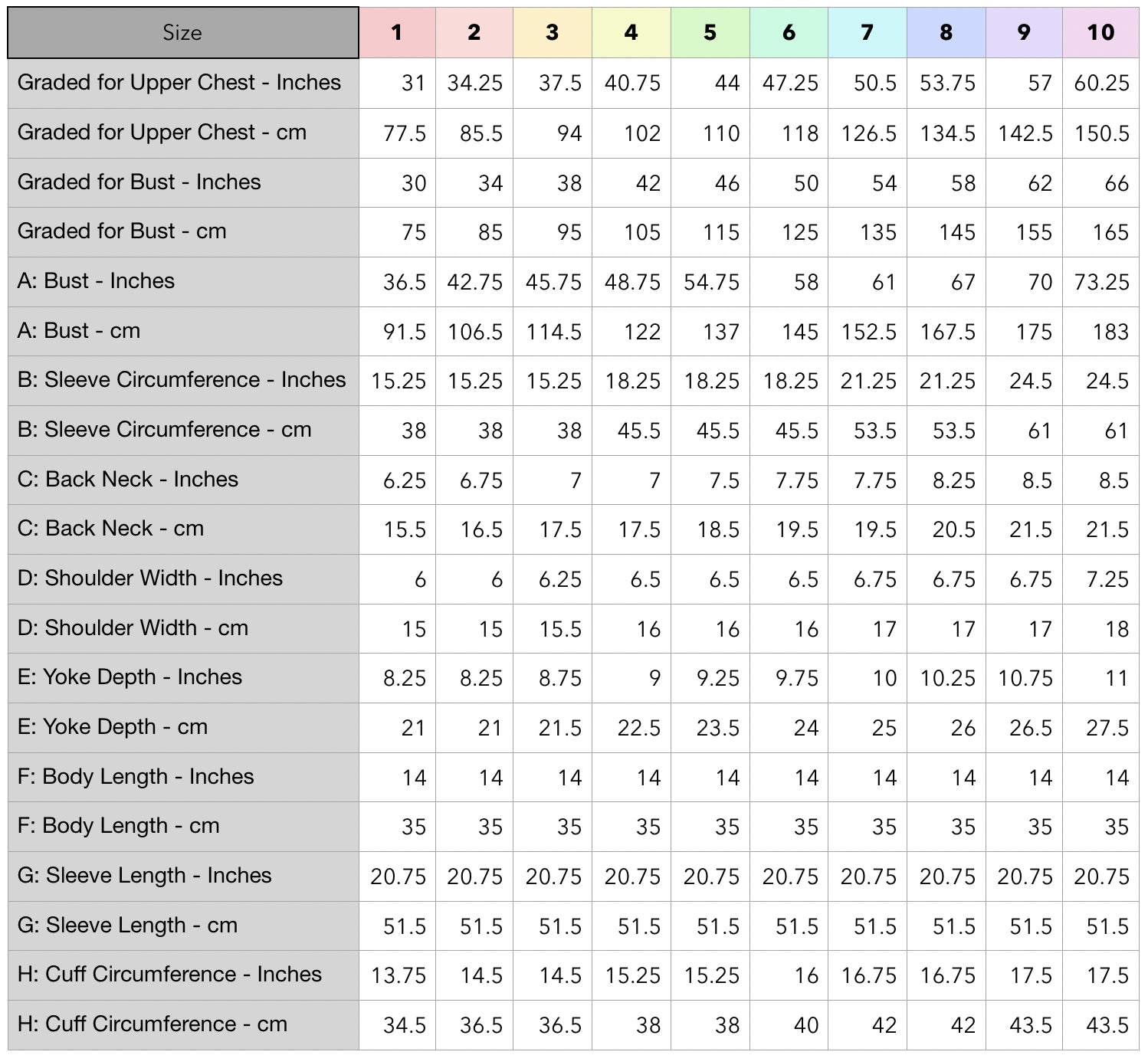Select the A: Bust - Inches row label
Viewport: 1148px width, 1055px height.
pos(96,281)
